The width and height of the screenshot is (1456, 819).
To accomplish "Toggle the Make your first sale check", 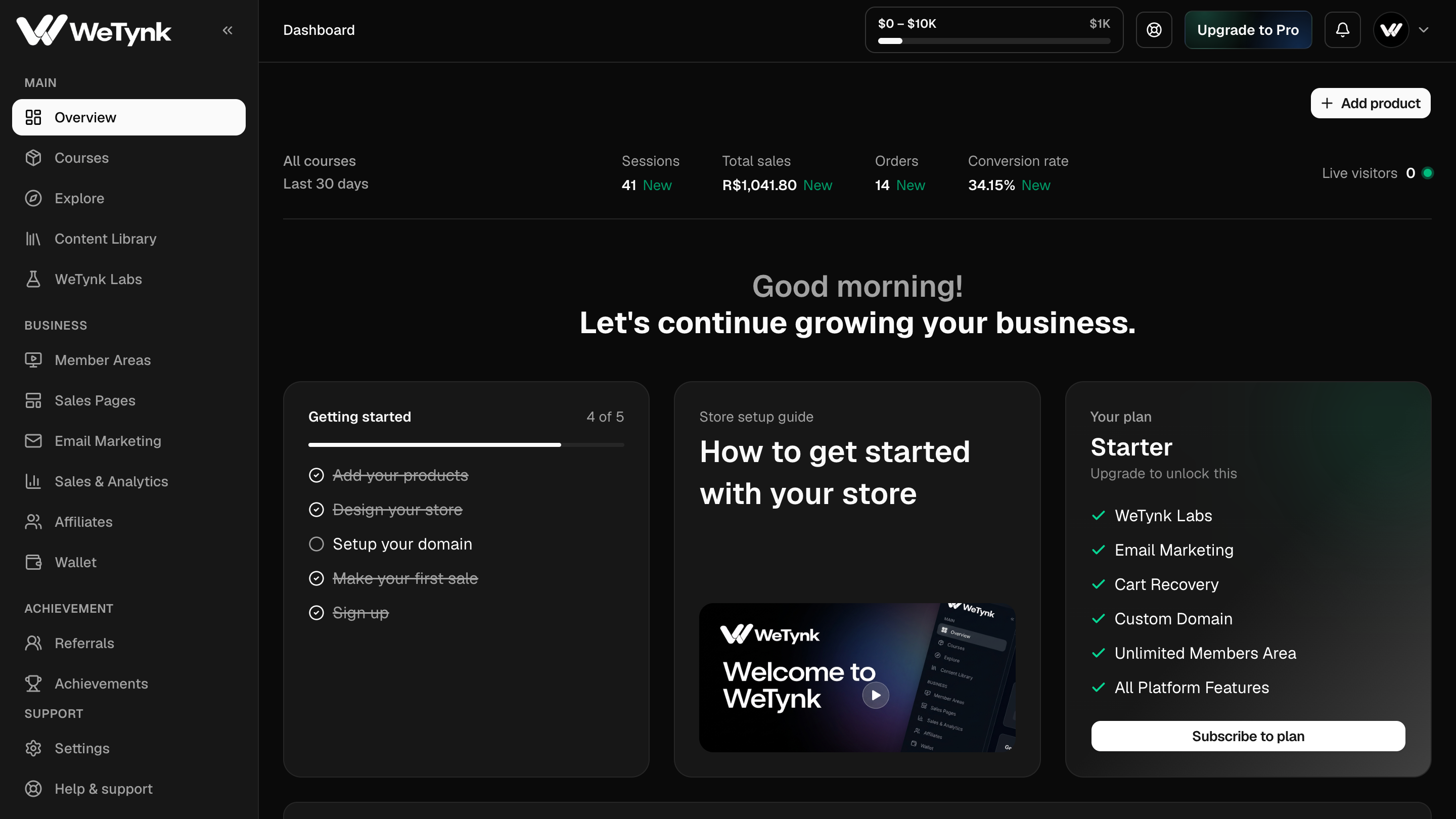I will (316, 579).
